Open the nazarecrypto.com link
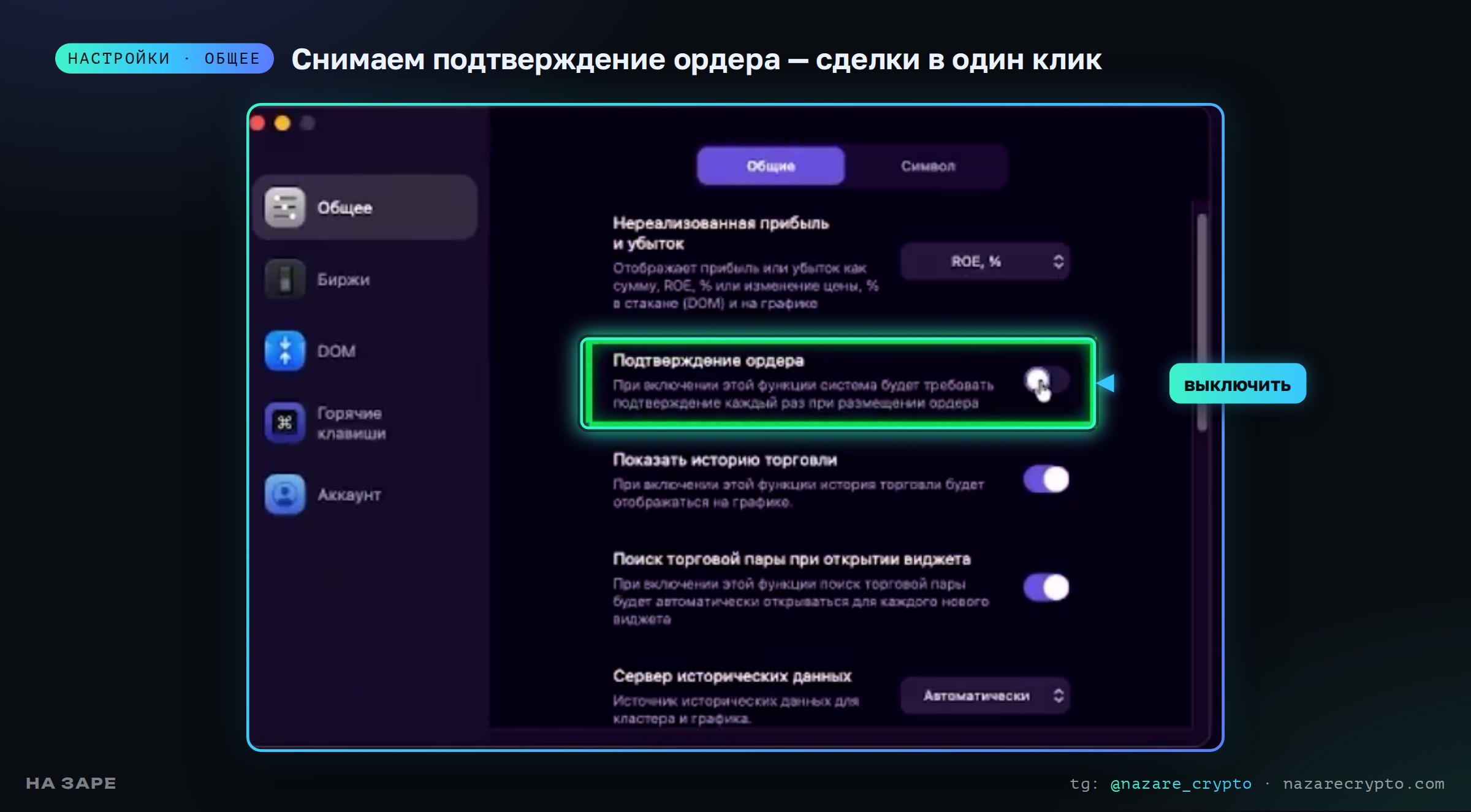This screenshot has width=1471, height=812. tap(1364, 784)
